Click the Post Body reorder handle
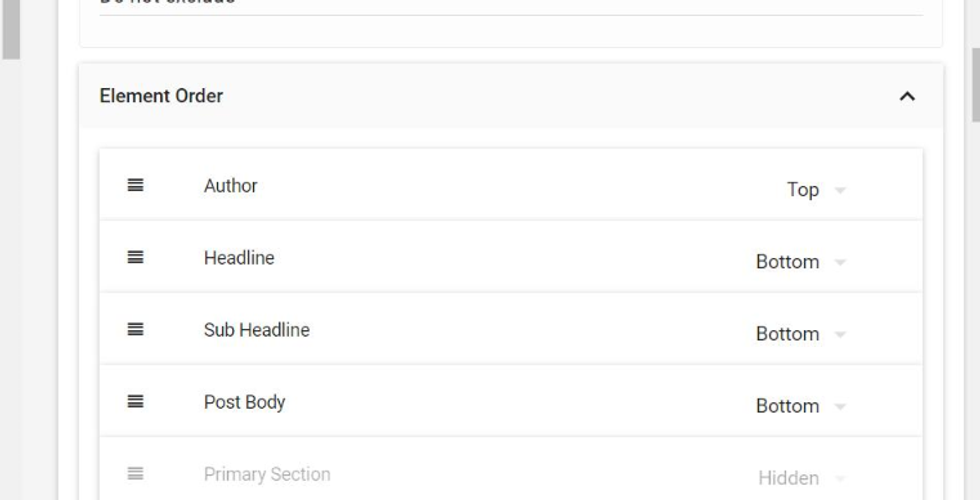 136,401
